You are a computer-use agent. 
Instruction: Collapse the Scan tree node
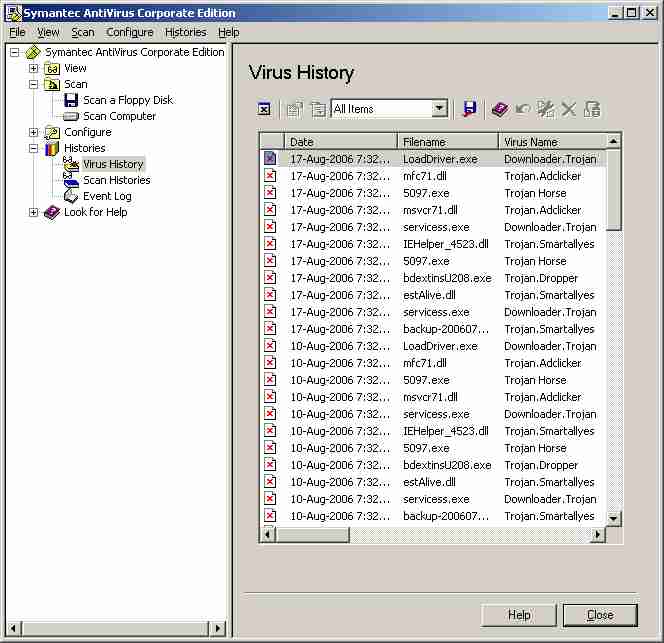click(x=33, y=84)
